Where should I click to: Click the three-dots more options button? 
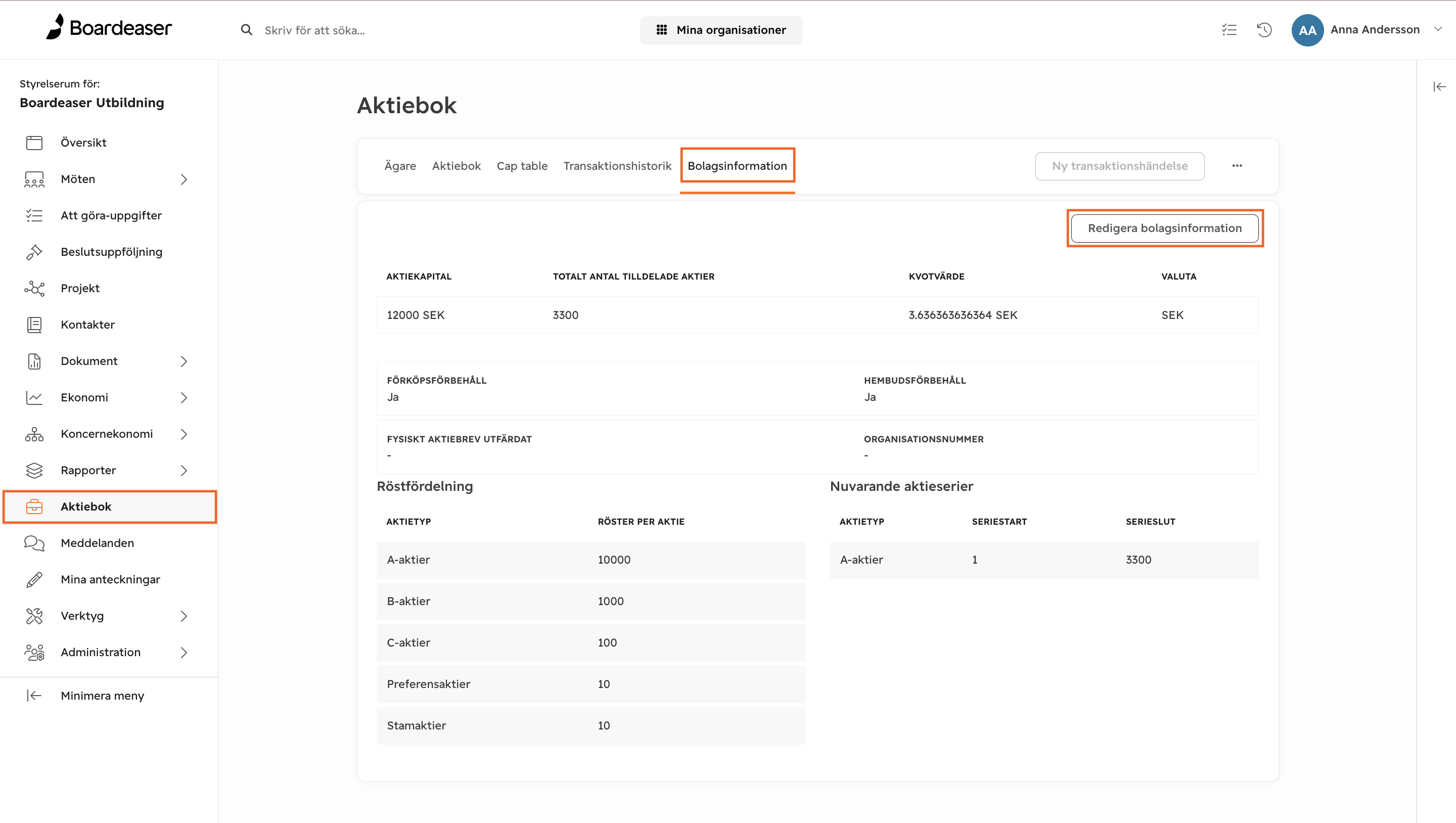click(1237, 166)
